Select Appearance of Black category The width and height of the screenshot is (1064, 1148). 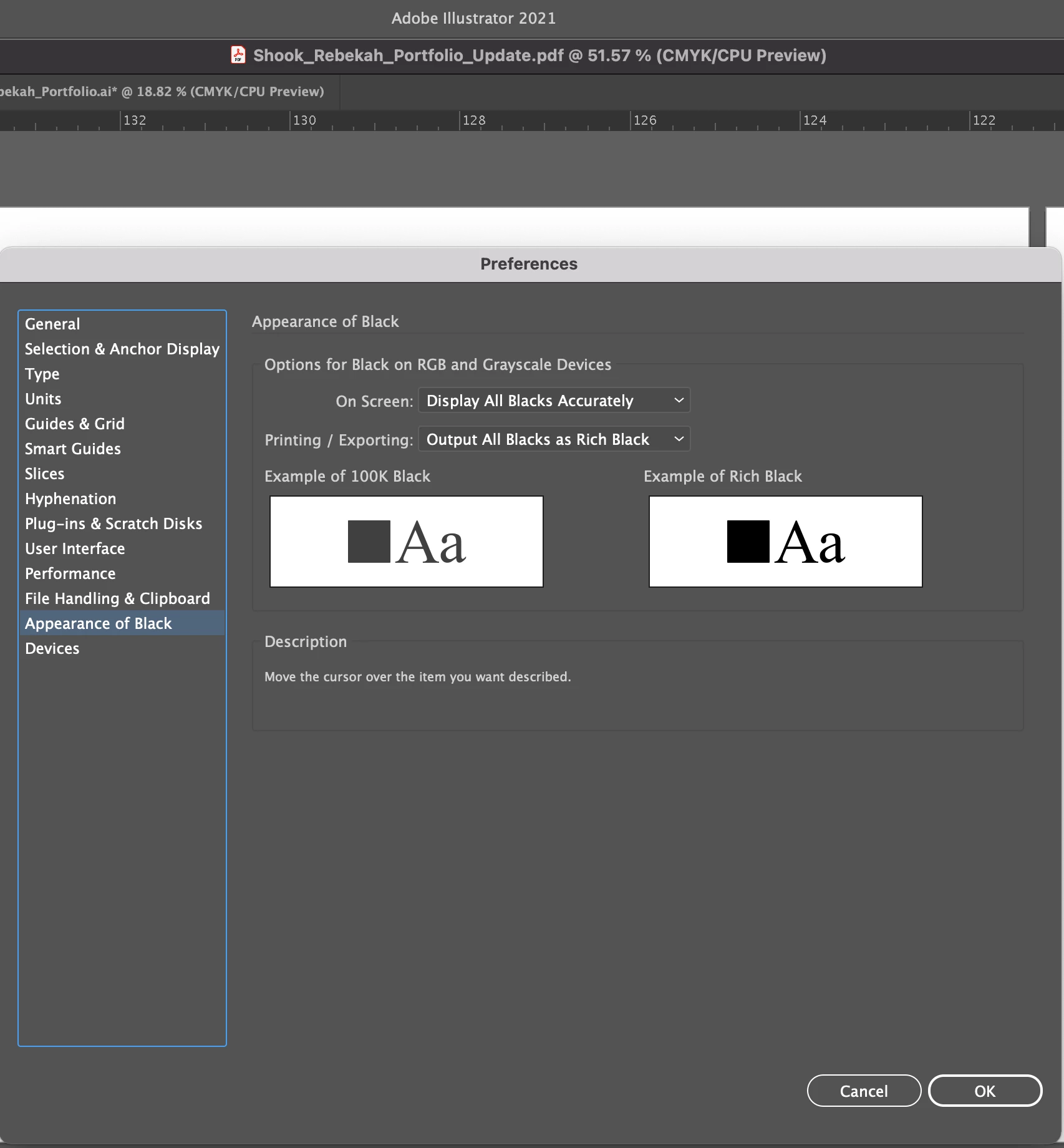122,623
